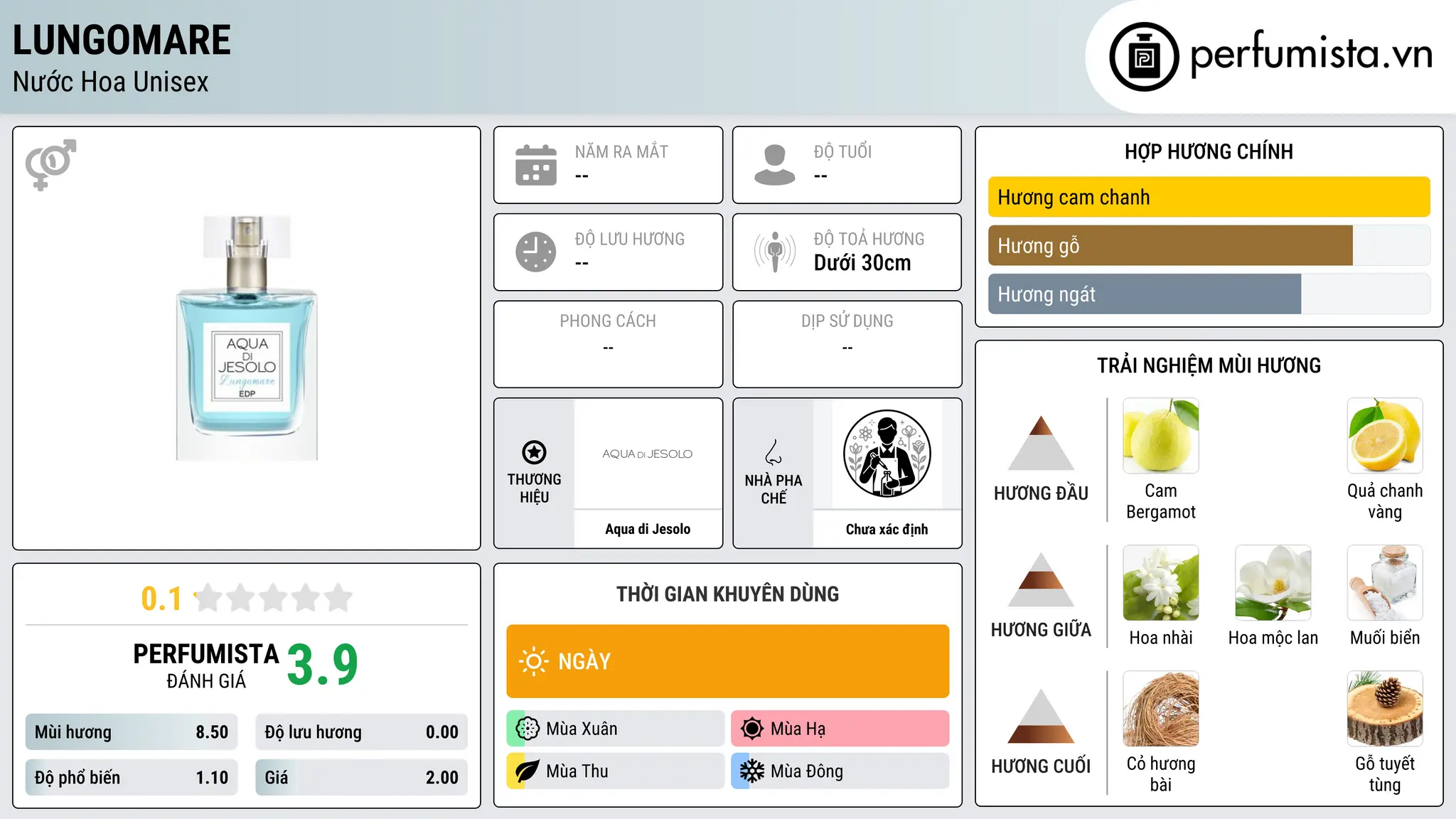
Task: Click the Độ lưu hương 0.00 score row
Action: coord(361,732)
